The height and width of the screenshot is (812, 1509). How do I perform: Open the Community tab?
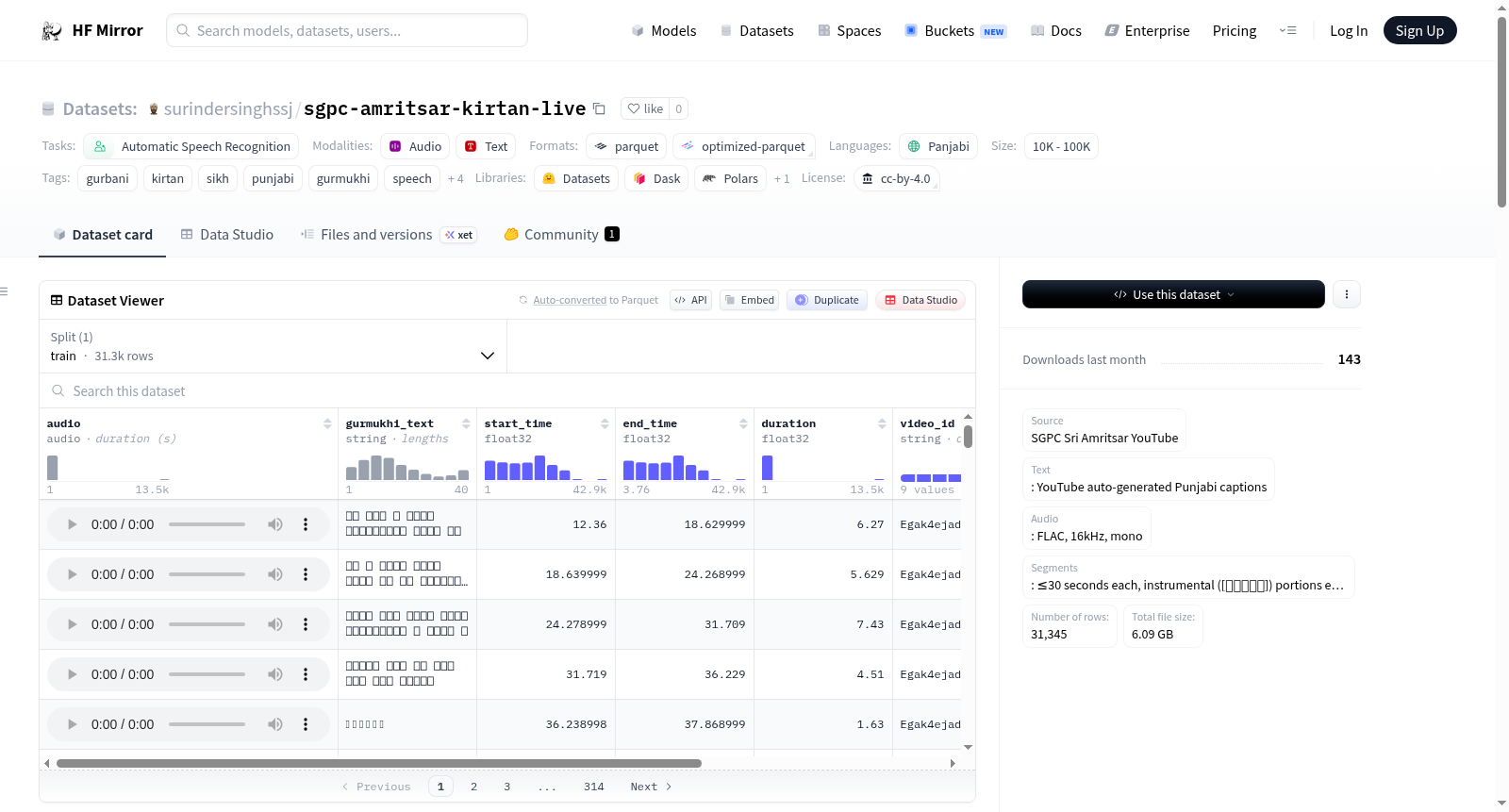561,235
